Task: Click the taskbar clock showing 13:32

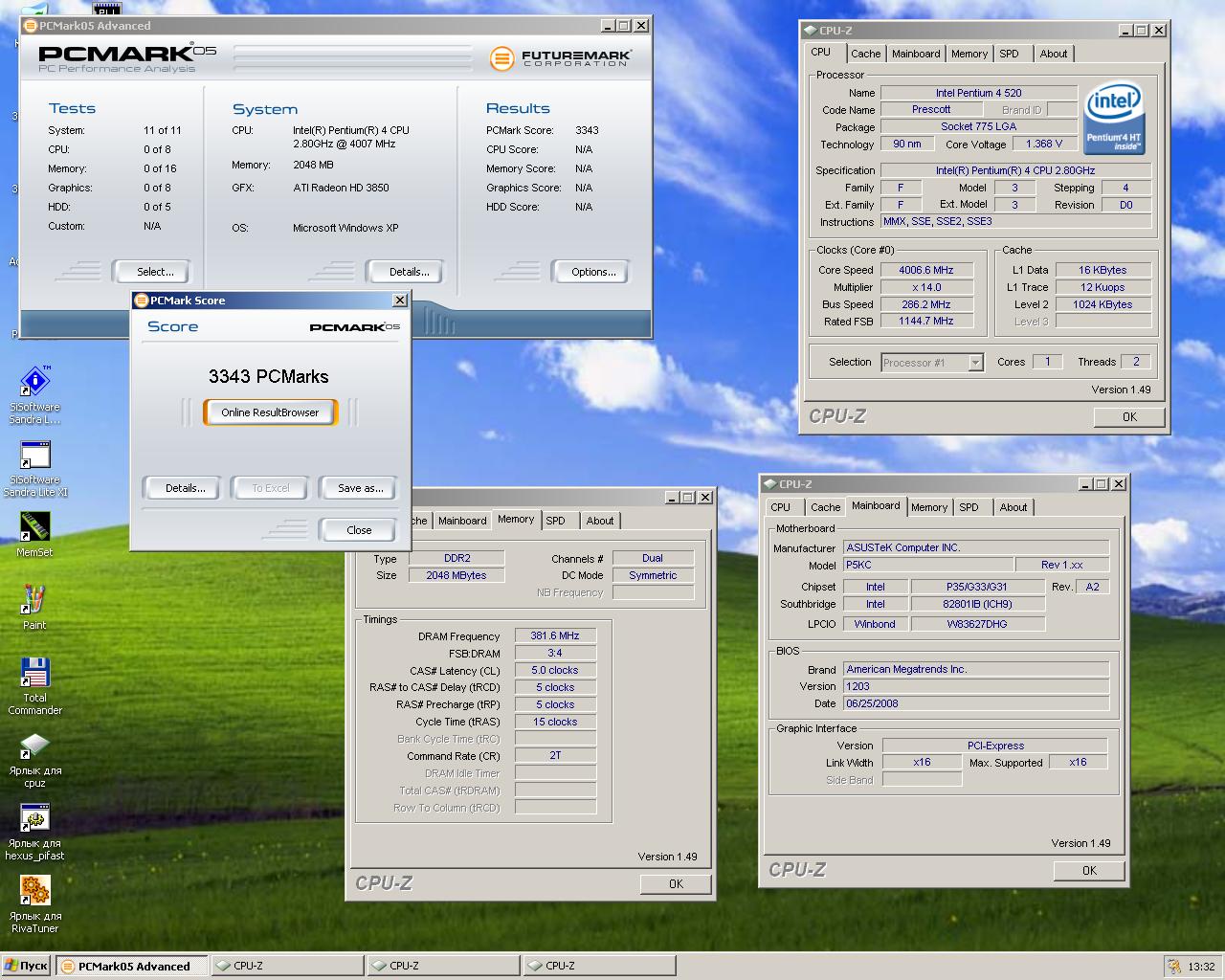Action: click(x=1201, y=967)
